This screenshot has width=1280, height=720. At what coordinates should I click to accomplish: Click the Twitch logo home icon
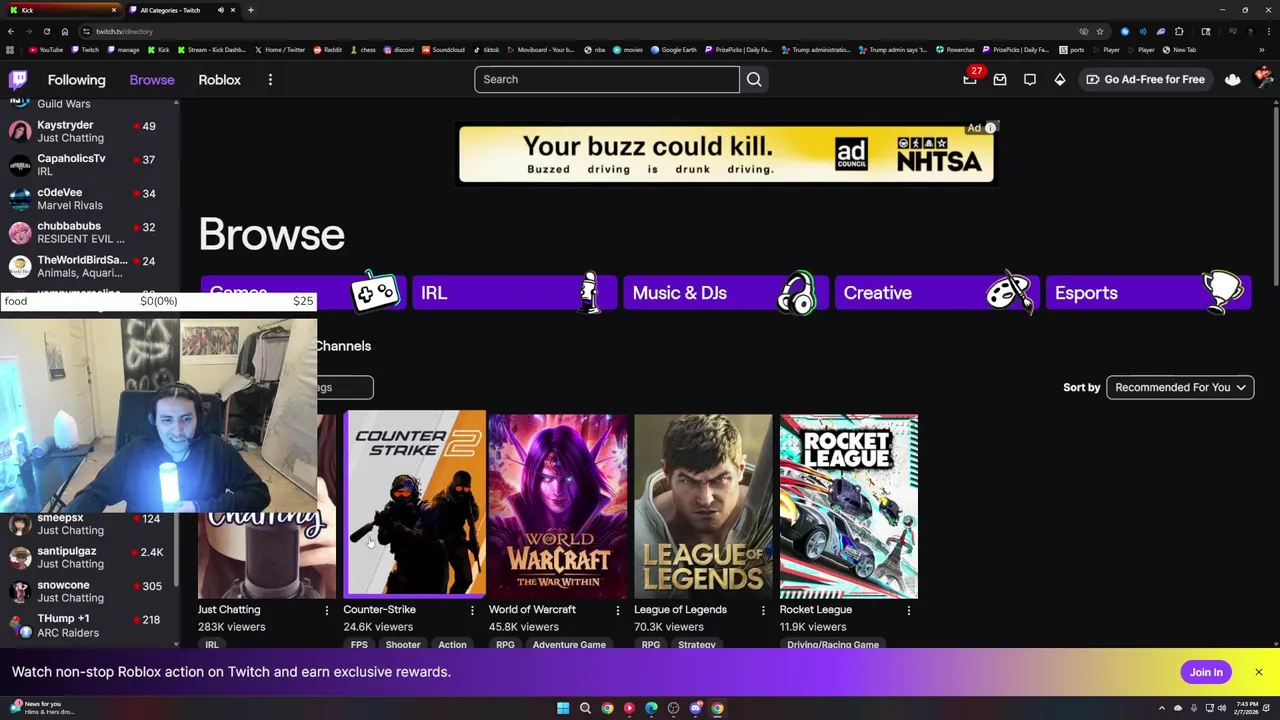[18, 80]
